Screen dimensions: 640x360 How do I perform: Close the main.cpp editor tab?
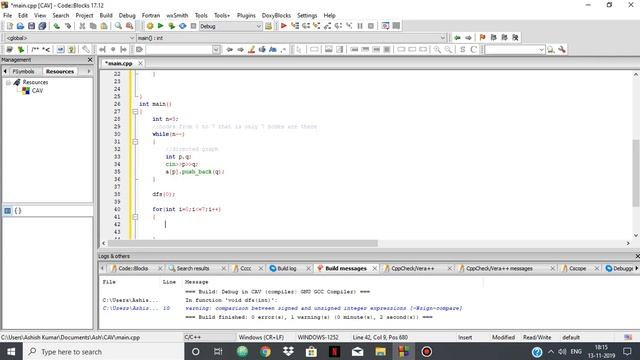point(140,63)
